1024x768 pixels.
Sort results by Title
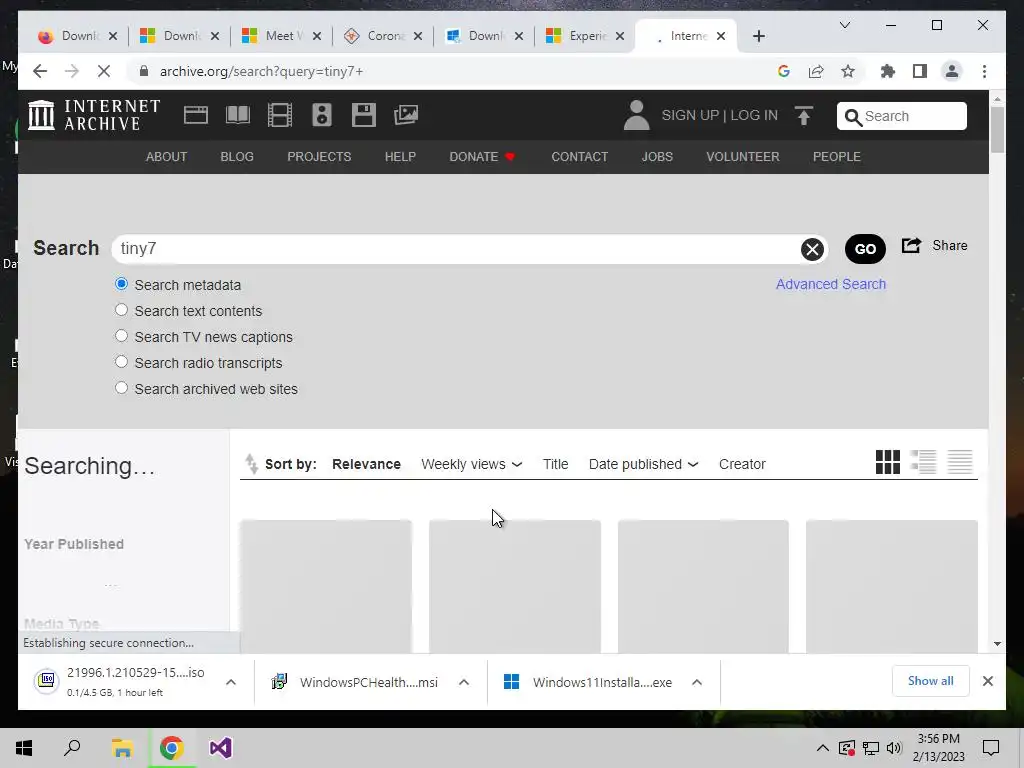pyautogui.click(x=555, y=464)
